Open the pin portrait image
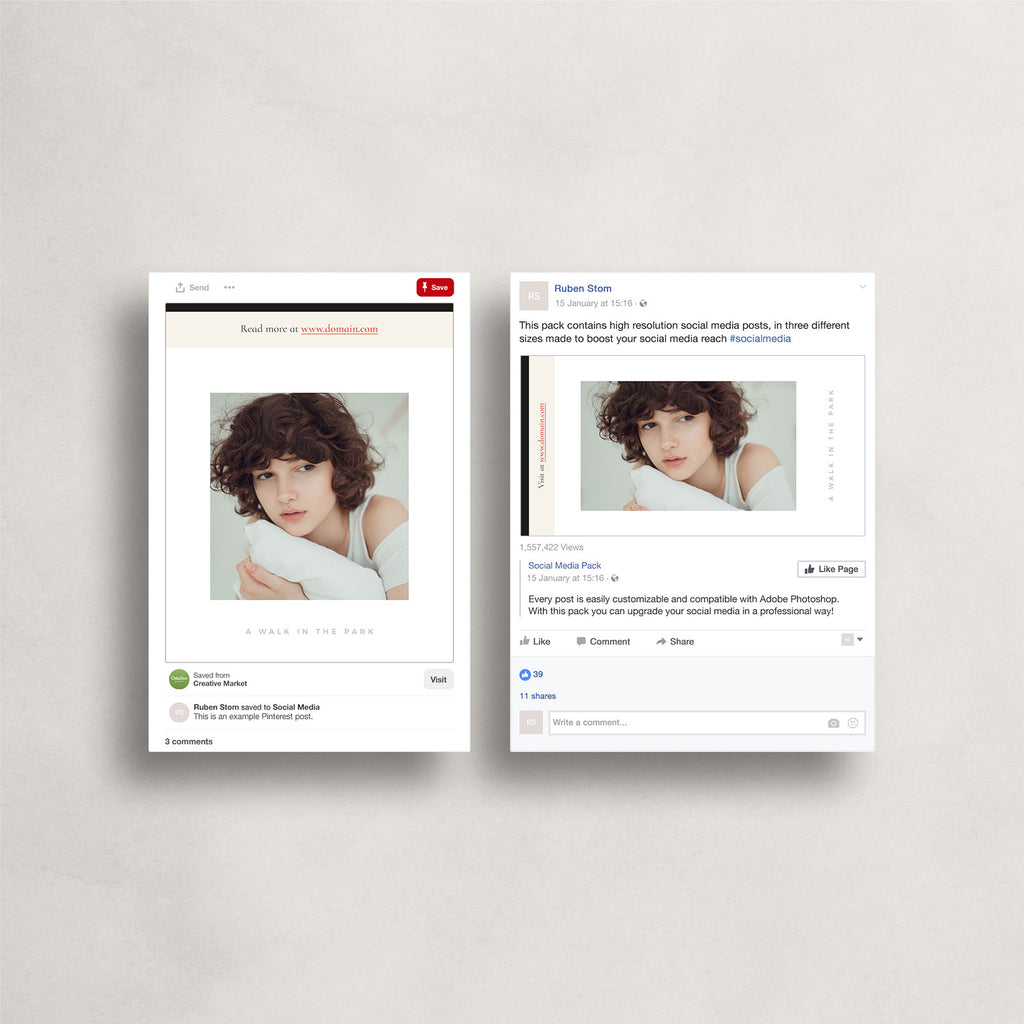The image size is (1024, 1024). tap(309, 496)
